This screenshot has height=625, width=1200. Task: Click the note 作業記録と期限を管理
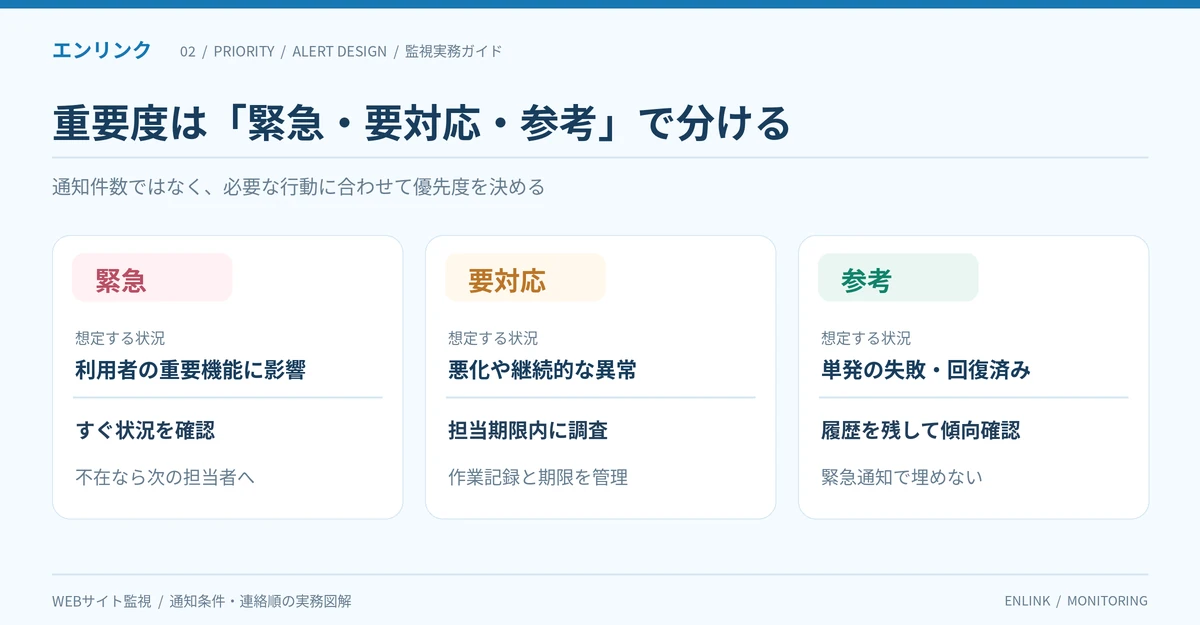coord(538,477)
